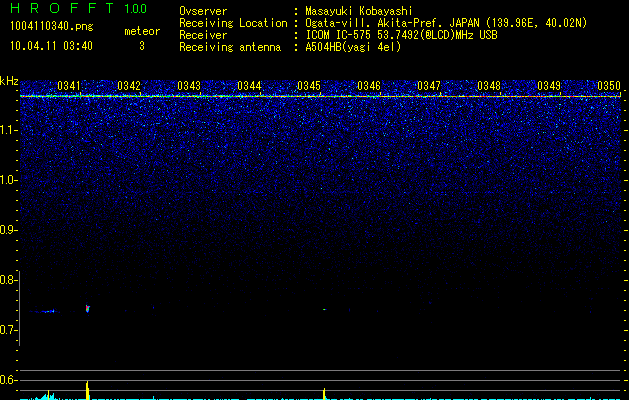Click the Ovserver label

pyautogui.click(x=203, y=11)
